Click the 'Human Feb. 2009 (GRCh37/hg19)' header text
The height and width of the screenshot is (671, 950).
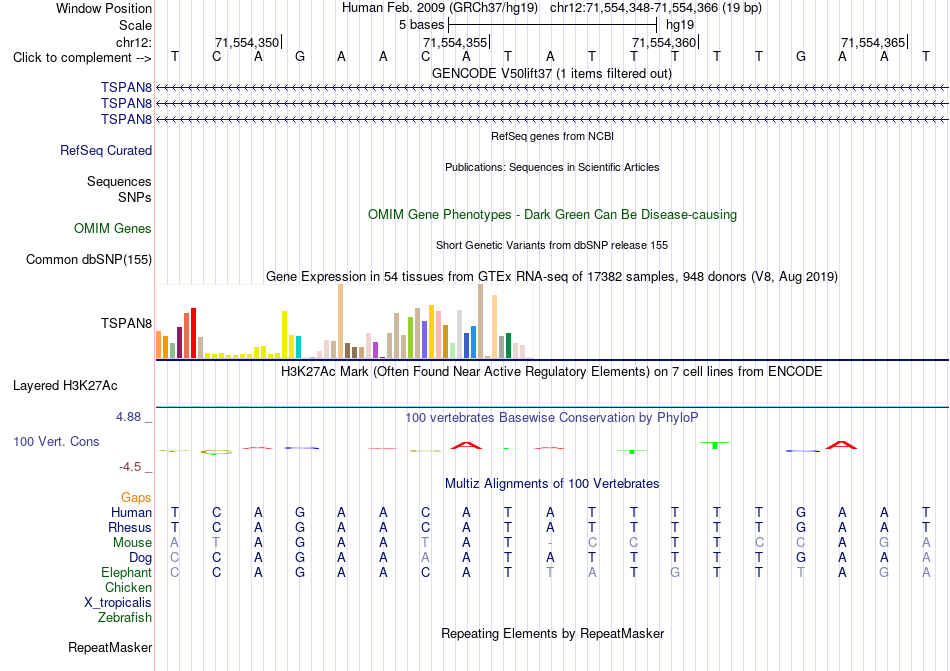click(440, 8)
